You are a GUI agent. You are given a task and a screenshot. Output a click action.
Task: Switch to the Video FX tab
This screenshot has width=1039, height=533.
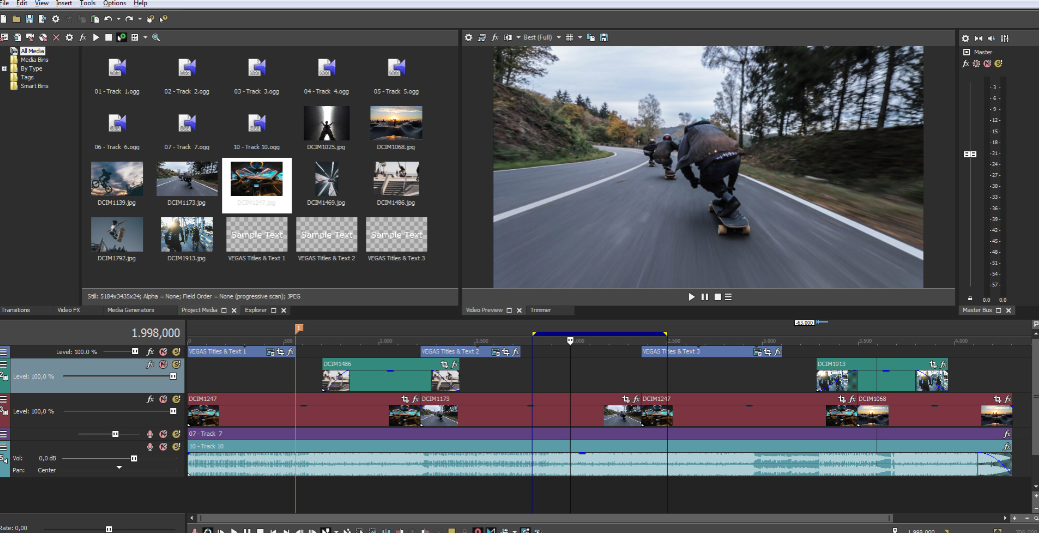click(x=68, y=310)
